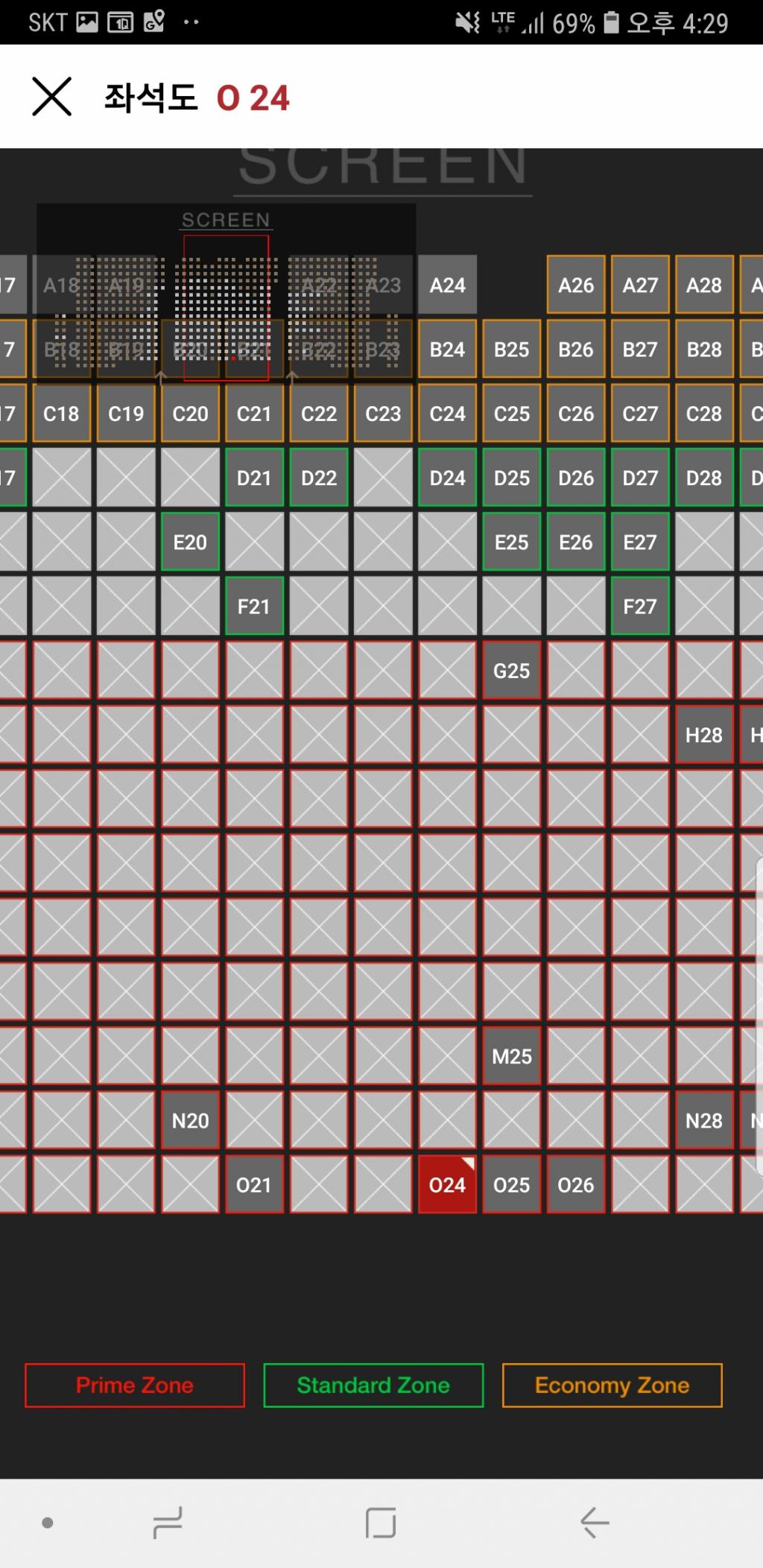The width and height of the screenshot is (763, 1568).
Task: Tap the Standard Zone legend button
Action: pyautogui.click(x=373, y=1385)
